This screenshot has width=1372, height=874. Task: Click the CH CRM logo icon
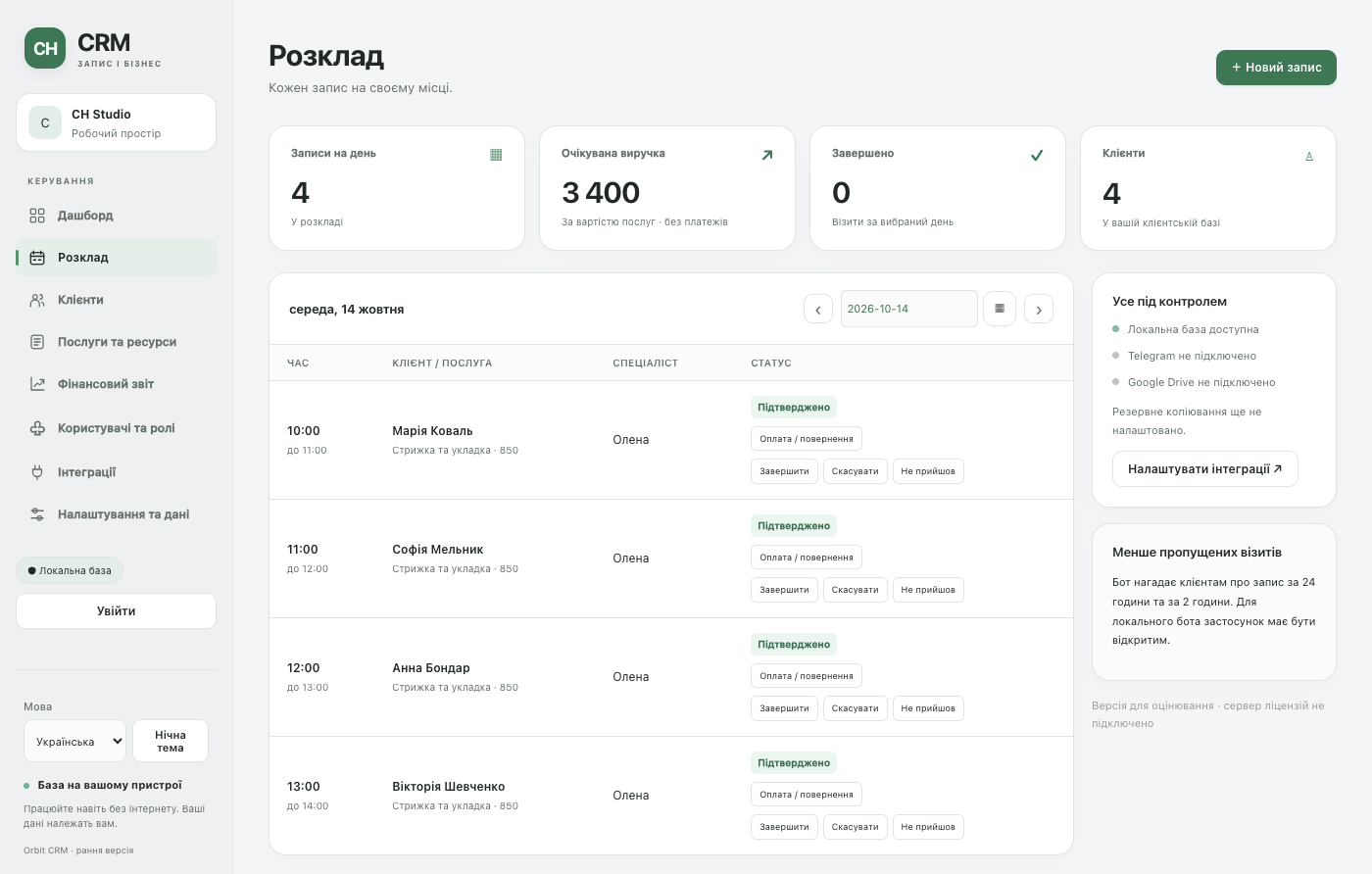(45, 48)
